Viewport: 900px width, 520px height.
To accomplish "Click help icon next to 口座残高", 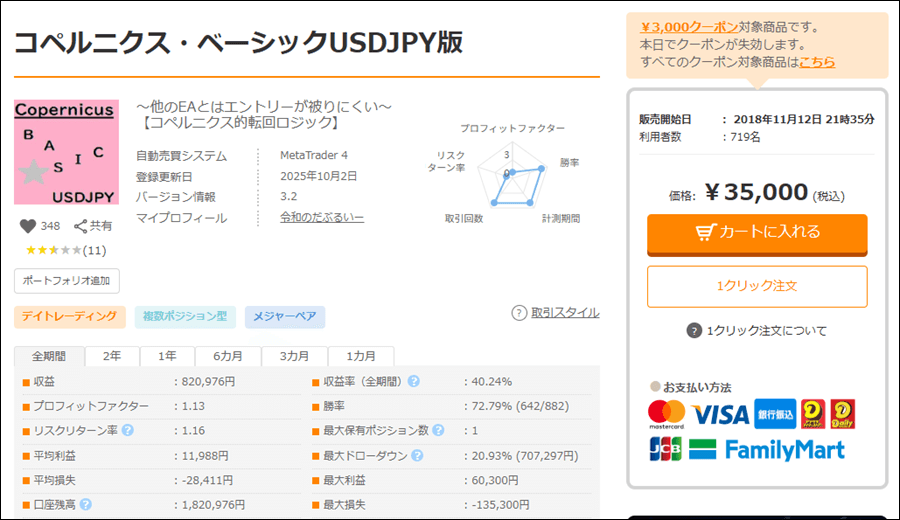I will tap(86, 504).
